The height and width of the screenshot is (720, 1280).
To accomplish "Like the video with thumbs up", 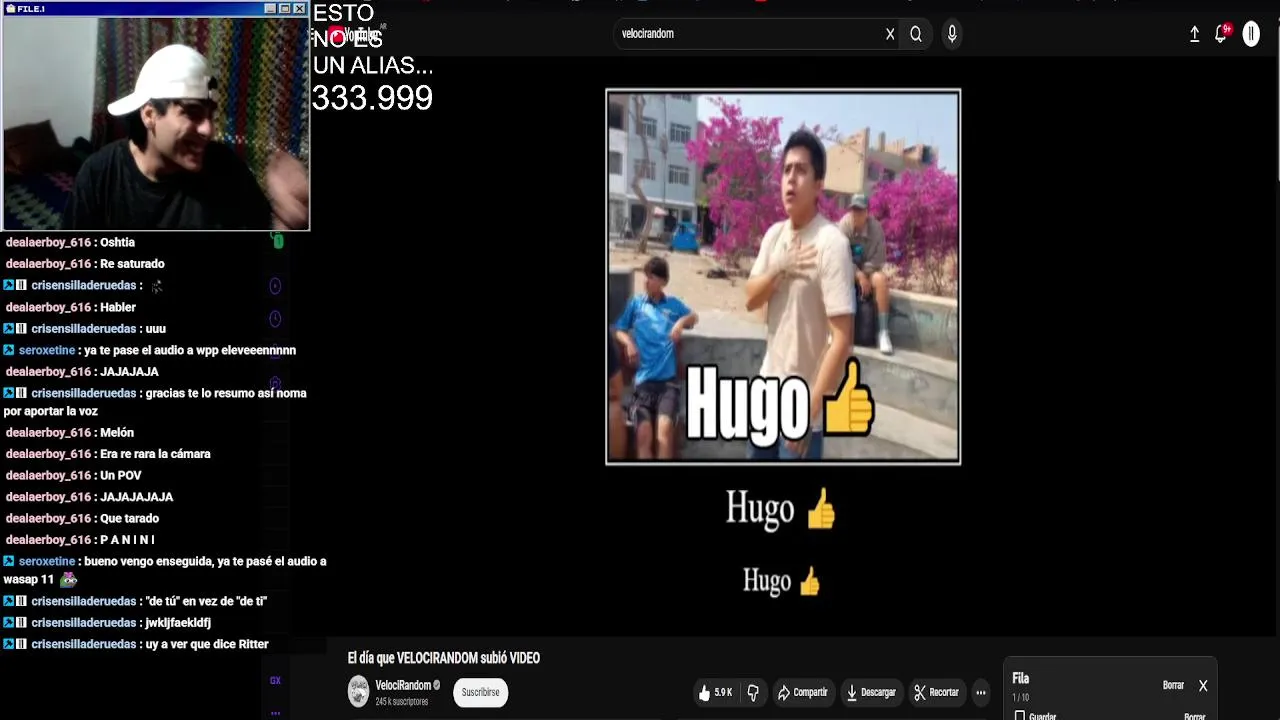I will coord(716,692).
